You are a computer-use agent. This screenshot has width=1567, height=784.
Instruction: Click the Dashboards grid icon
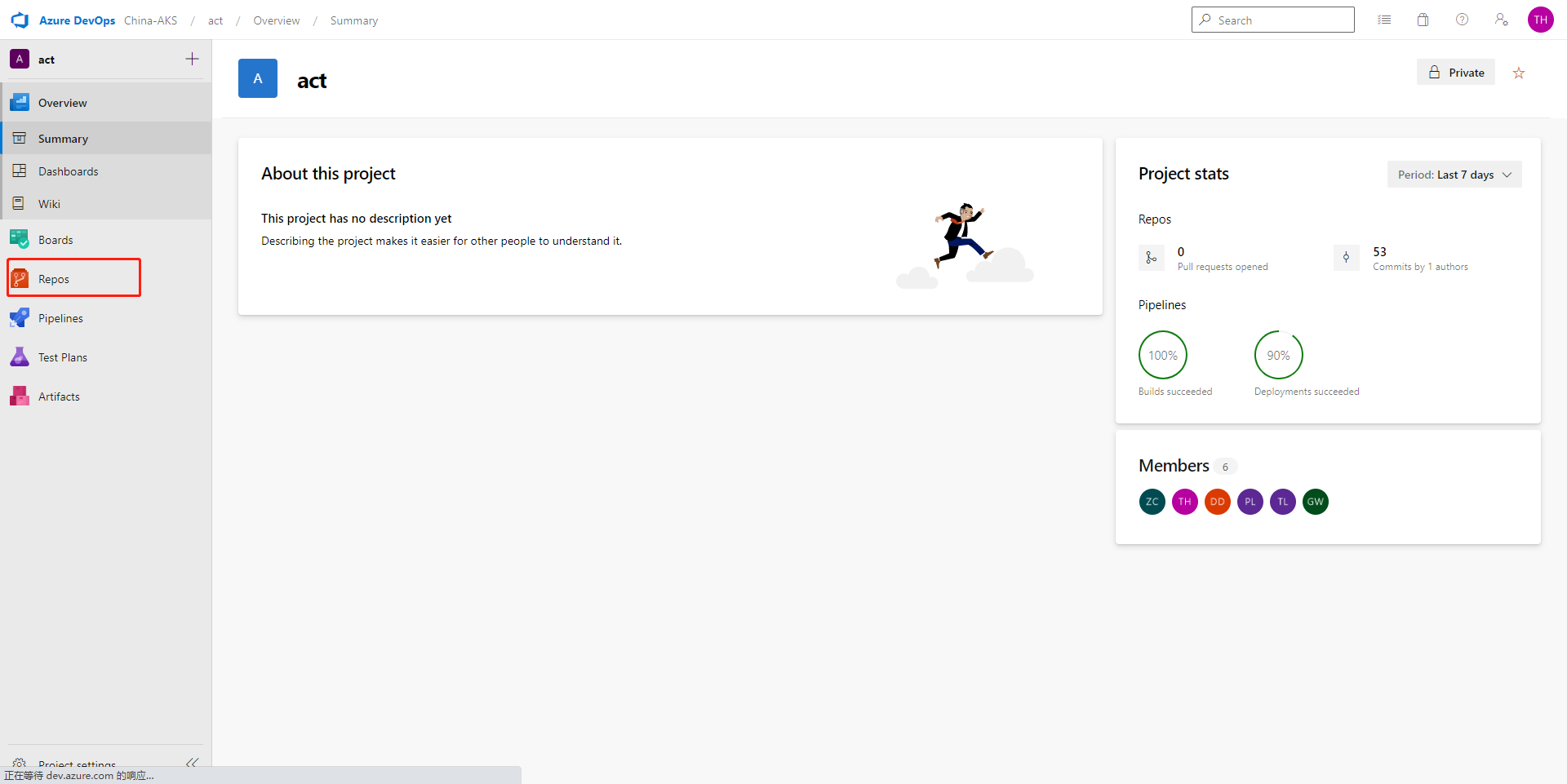pos(20,171)
